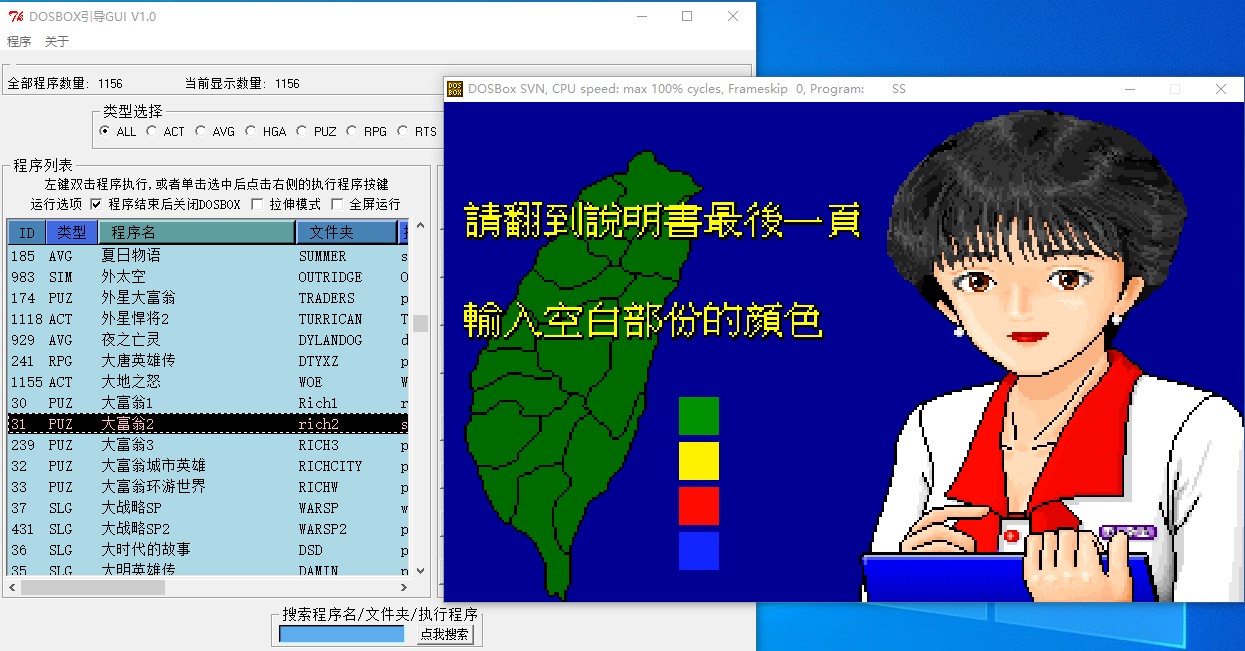This screenshot has height=651, width=1245.
Task: Enable 全屏运行 checkbox
Action: tap(337, 204)
